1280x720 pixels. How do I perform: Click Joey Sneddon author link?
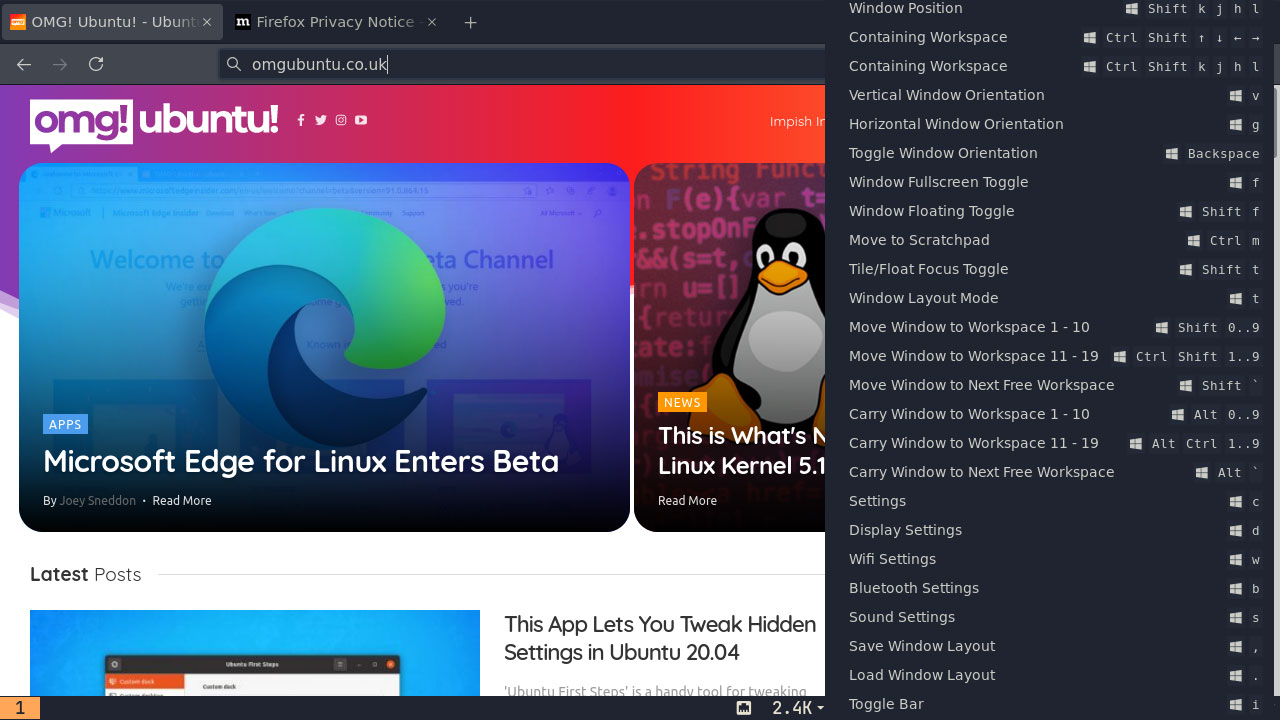point(97,500)
